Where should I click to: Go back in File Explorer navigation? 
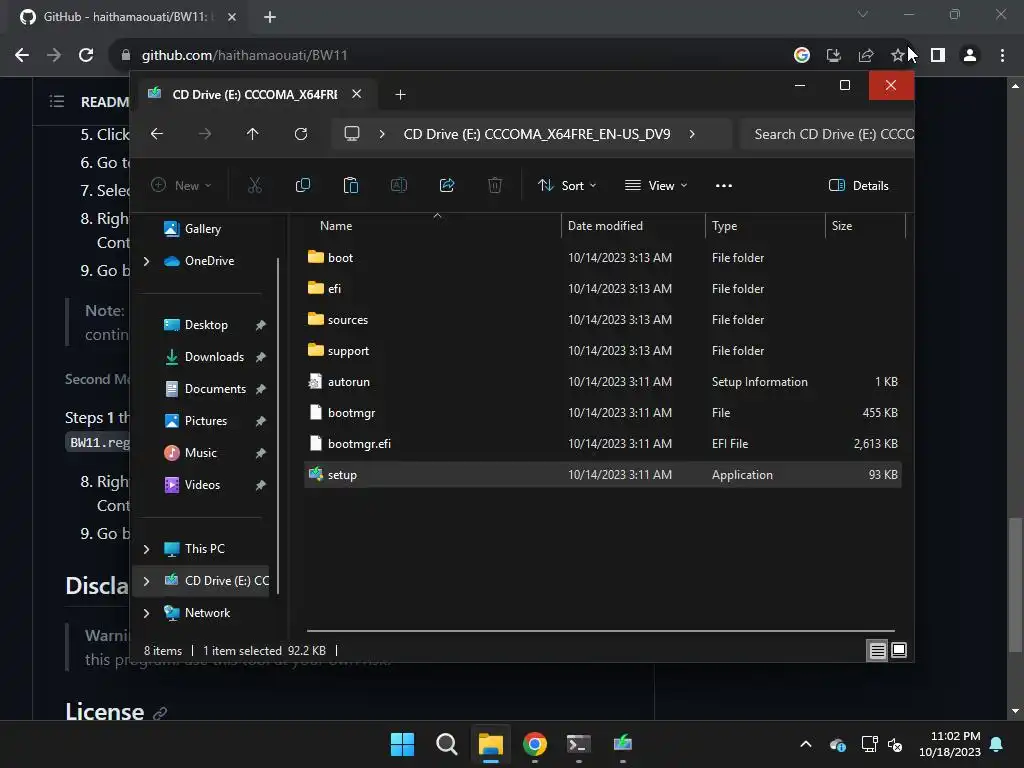pos(157,134)
